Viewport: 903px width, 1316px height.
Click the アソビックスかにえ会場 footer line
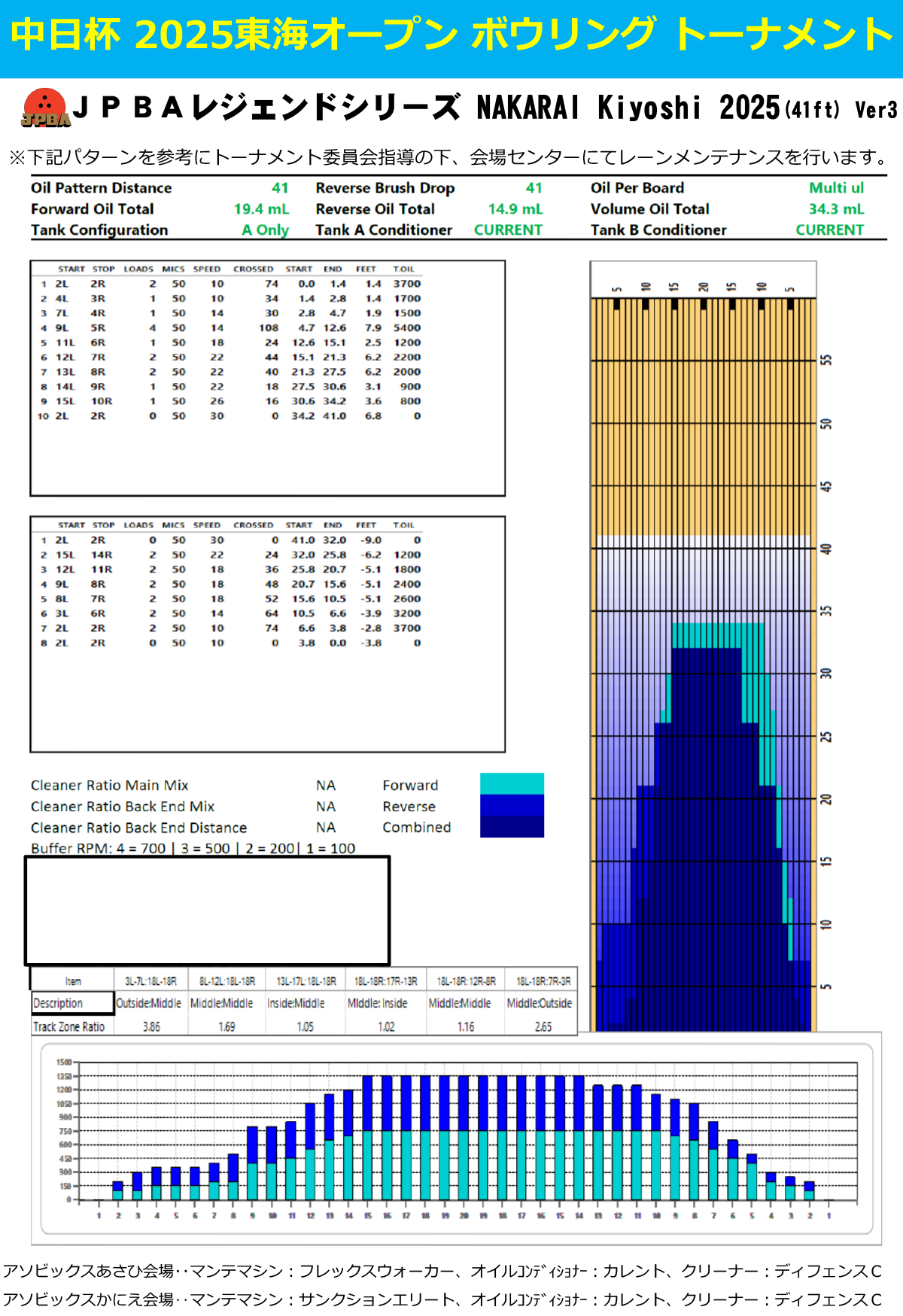click(x=442, y=1299)
